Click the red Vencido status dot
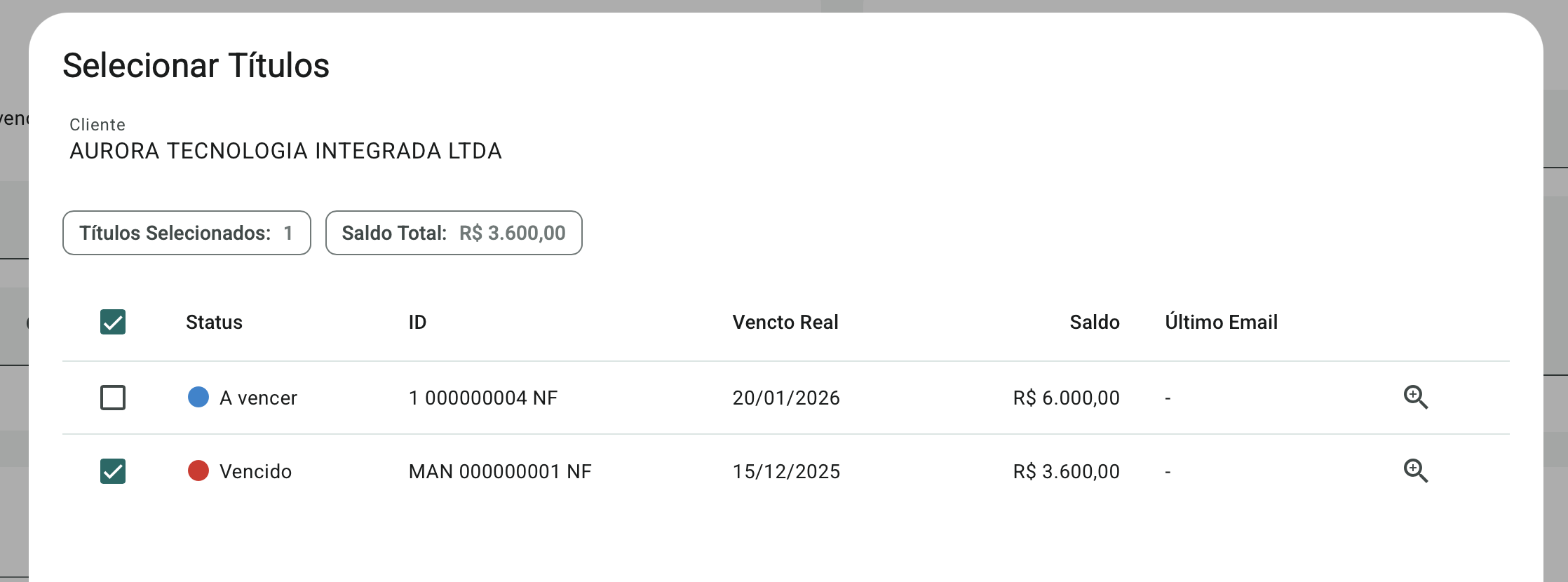The image size is (1568, 582). [198, 471]
